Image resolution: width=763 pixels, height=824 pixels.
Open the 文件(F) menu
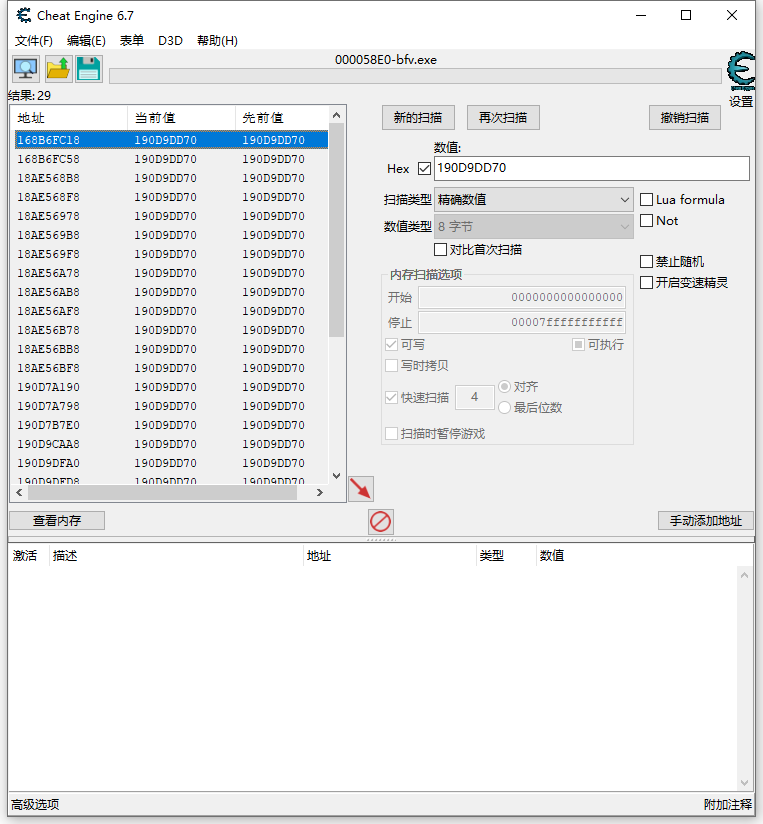click(x=34, y=40)
